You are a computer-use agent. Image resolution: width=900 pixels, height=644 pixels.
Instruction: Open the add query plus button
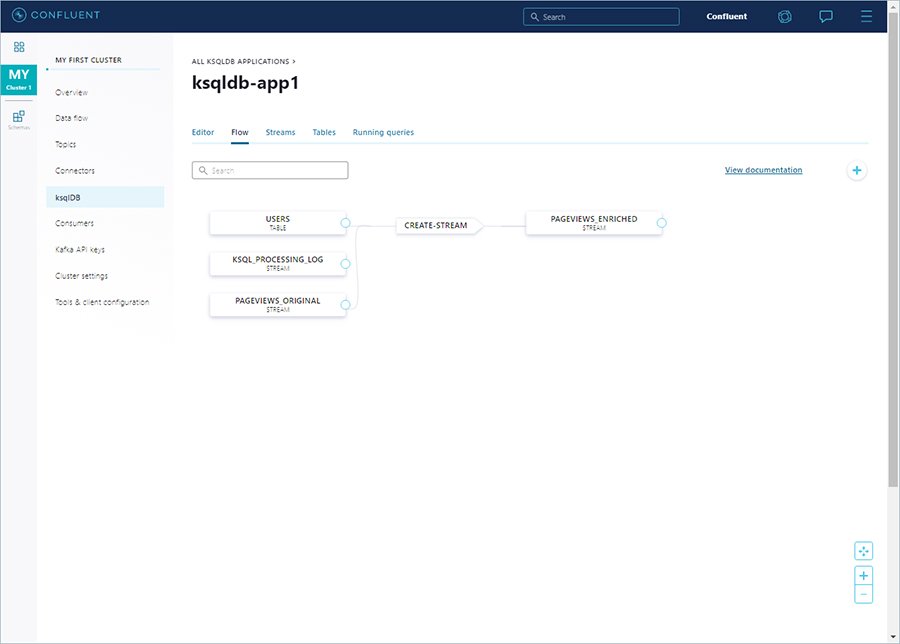pos(857,170)
